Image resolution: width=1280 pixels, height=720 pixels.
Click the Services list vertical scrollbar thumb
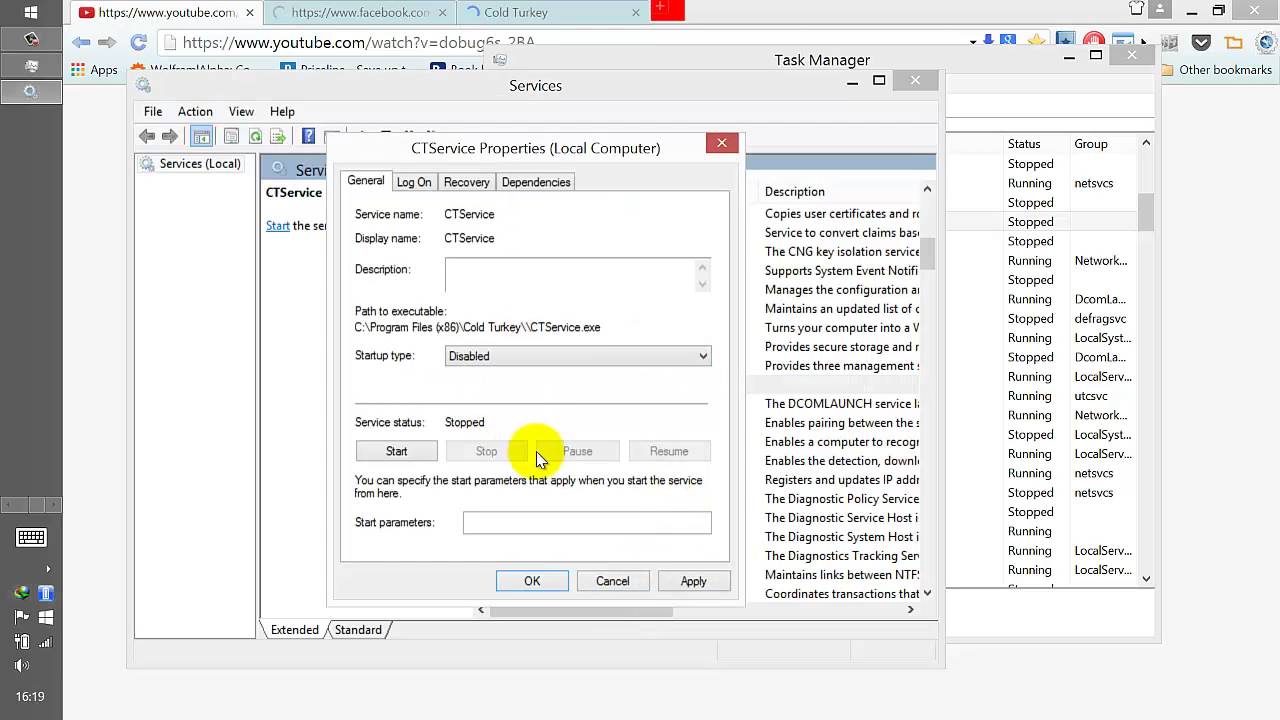tap(928, 253)
